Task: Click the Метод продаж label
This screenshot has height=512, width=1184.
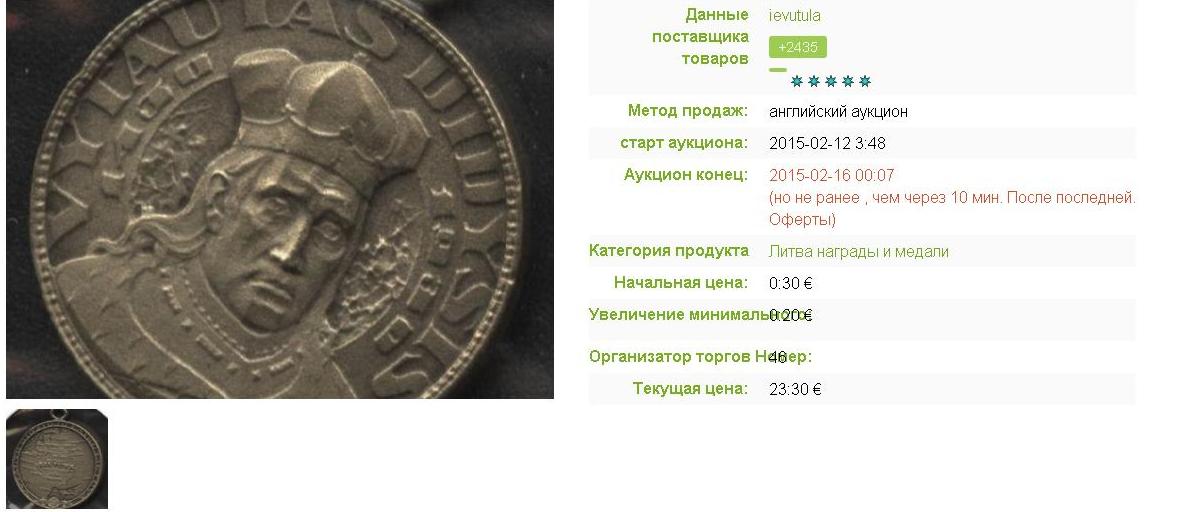Action: [x=688, y=111]
